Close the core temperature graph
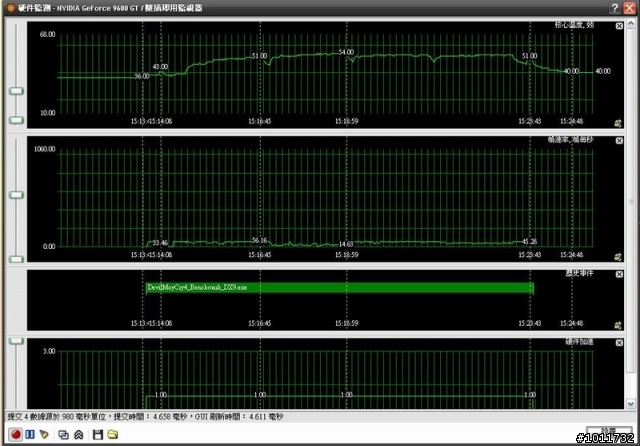The image size is (640, 446). coord(619,26)
